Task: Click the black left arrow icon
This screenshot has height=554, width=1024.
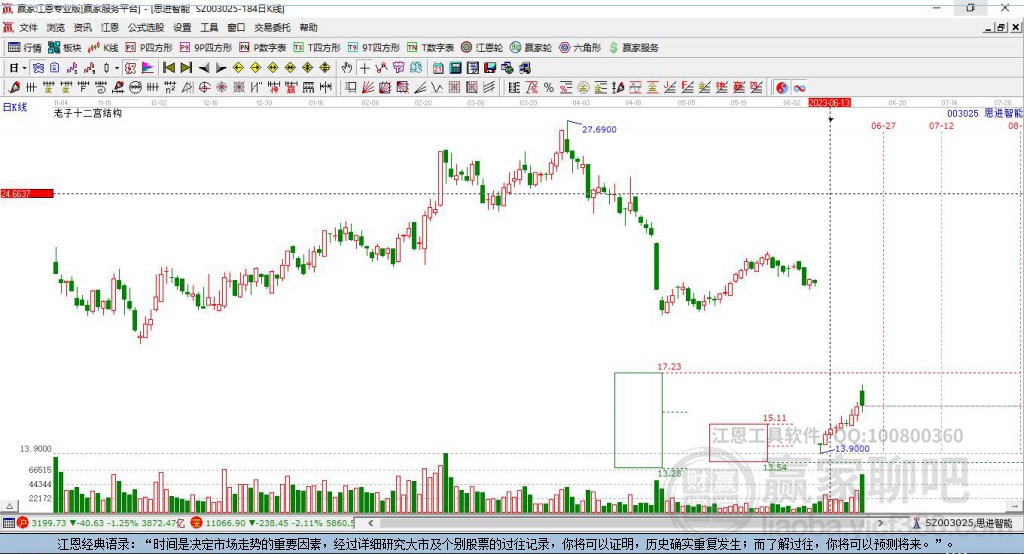Action: (x=204, y=68)
